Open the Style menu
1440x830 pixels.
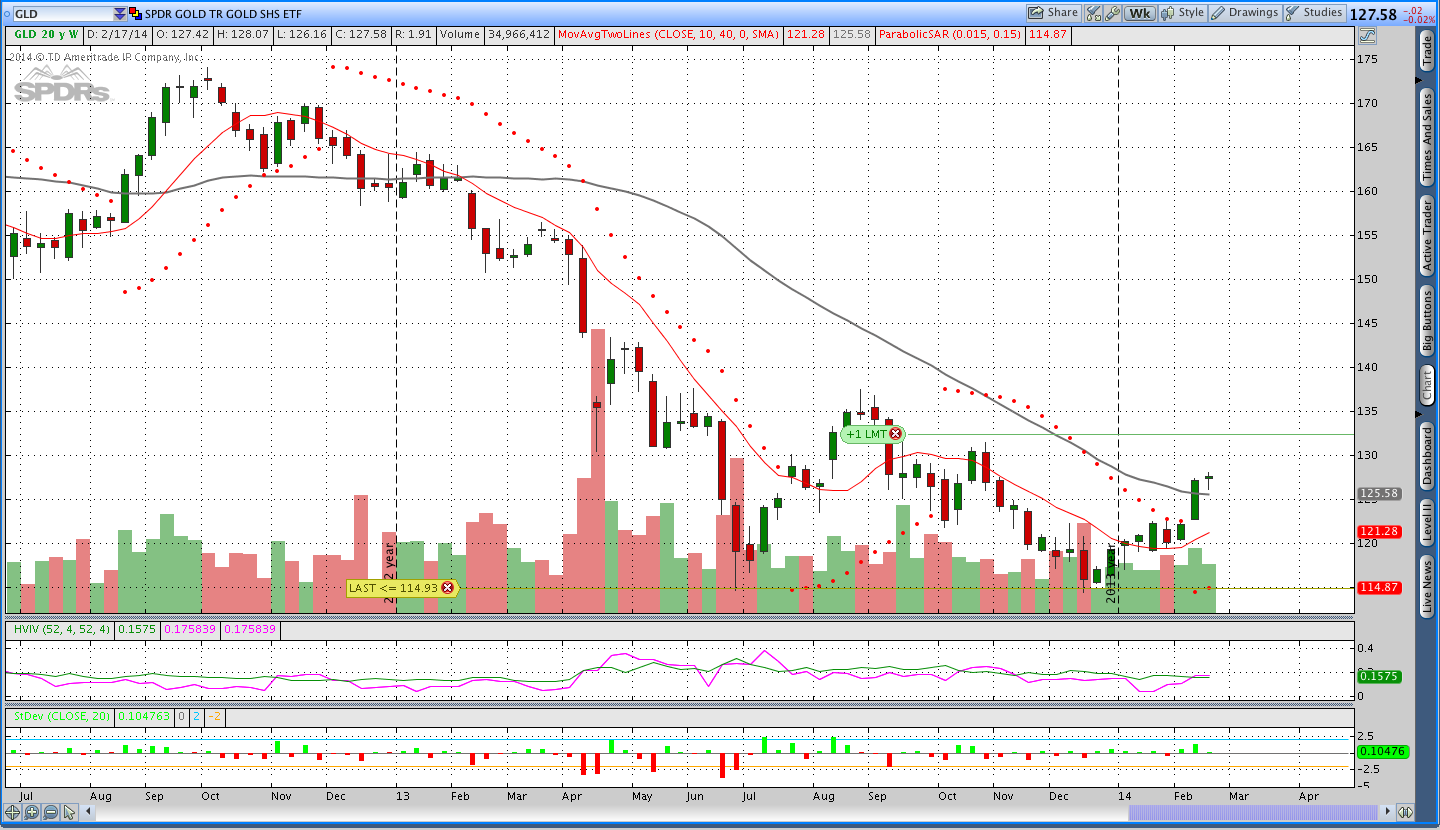[x=1183, y=13]
